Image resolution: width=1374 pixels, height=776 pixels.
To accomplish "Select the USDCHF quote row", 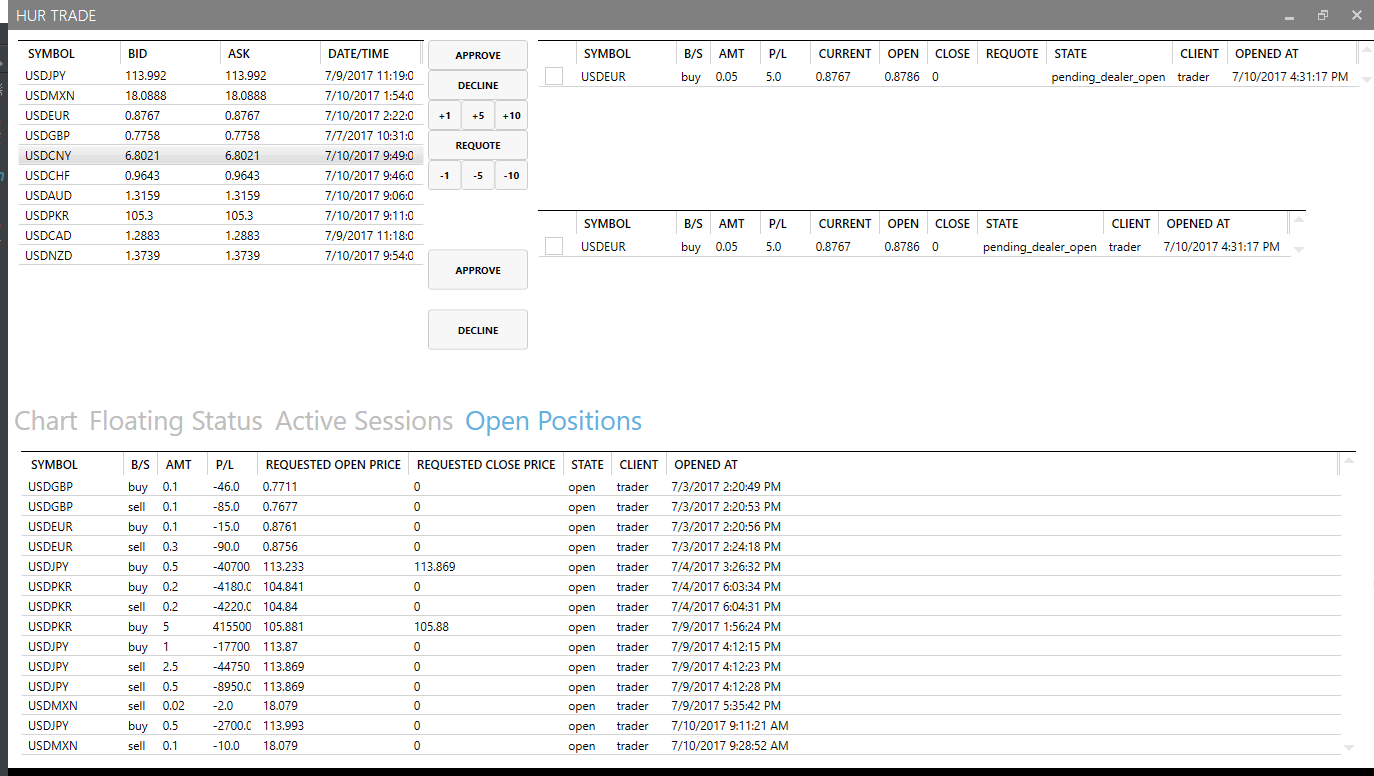I will coord(221,175).
